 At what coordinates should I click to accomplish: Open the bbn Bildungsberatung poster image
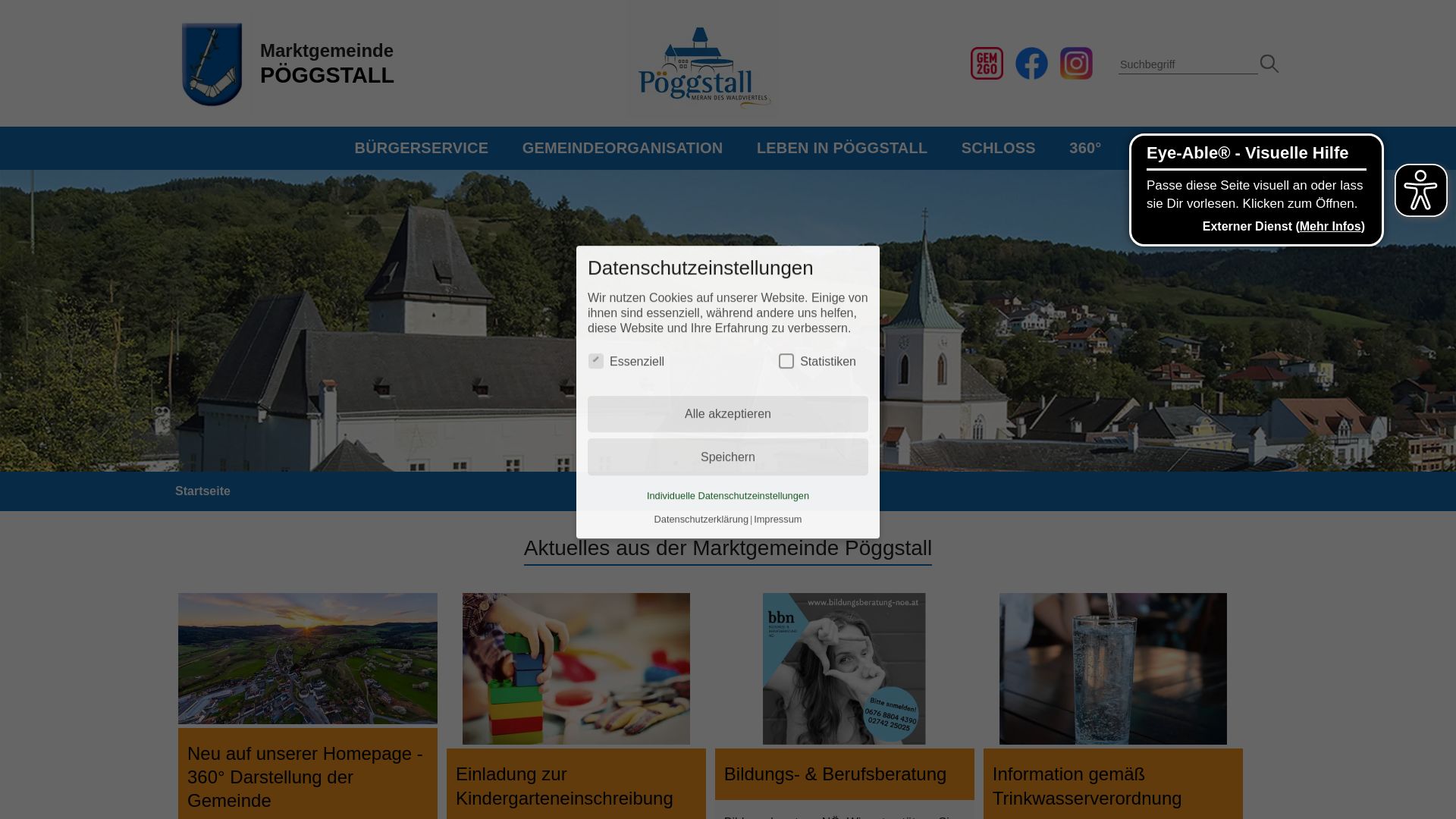coord(844,669)
